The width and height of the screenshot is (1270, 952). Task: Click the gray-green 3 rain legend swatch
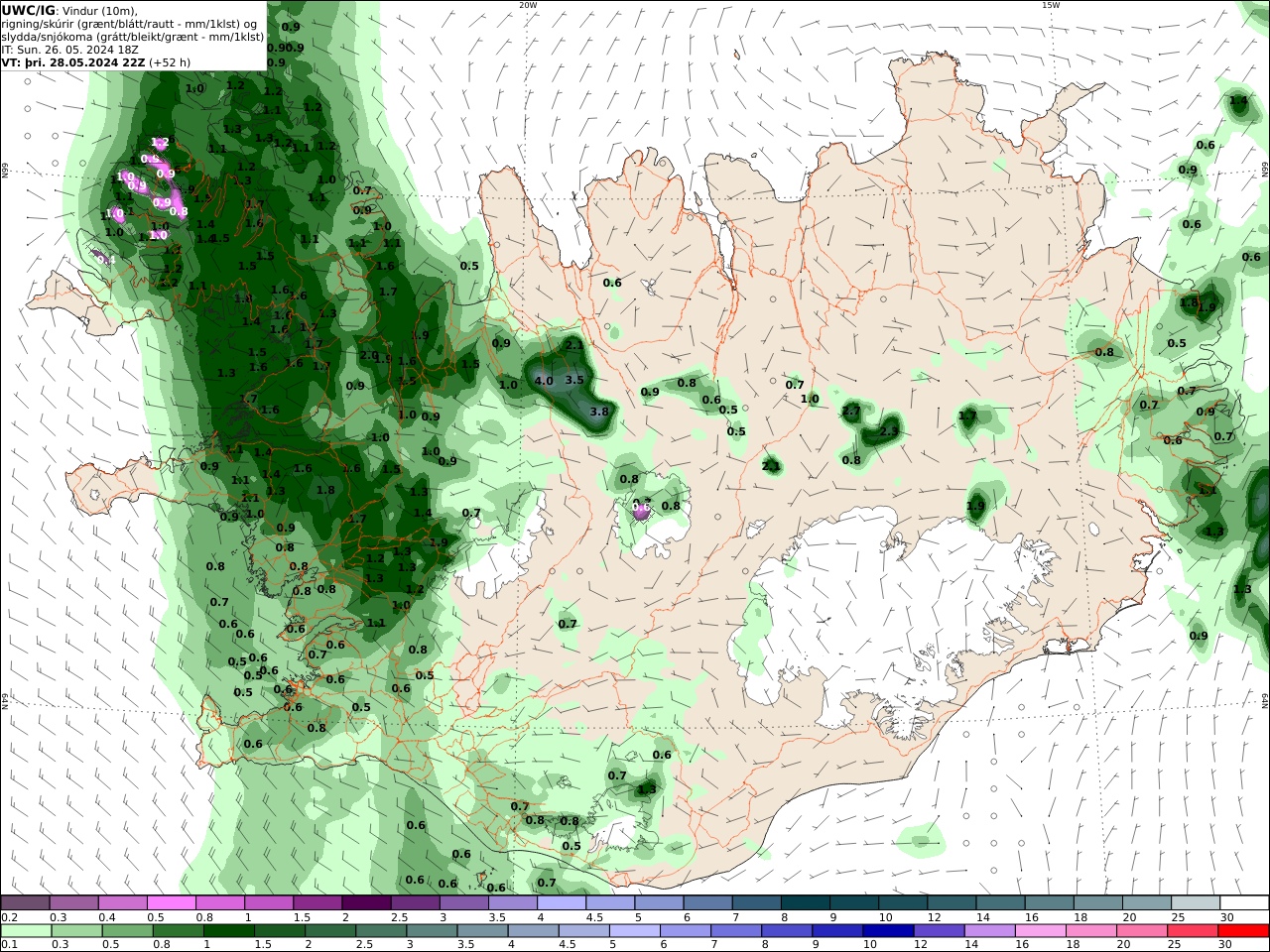[x=432, y=931]
